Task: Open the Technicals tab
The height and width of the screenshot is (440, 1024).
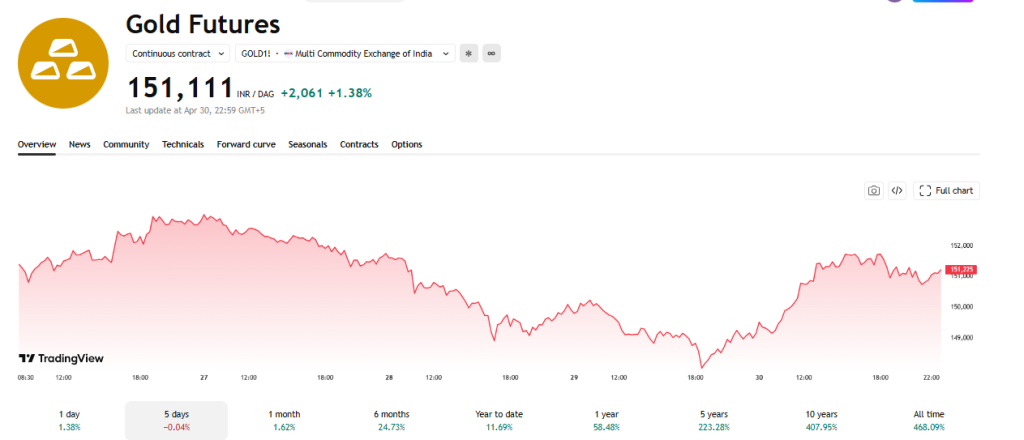Action: 183,144
